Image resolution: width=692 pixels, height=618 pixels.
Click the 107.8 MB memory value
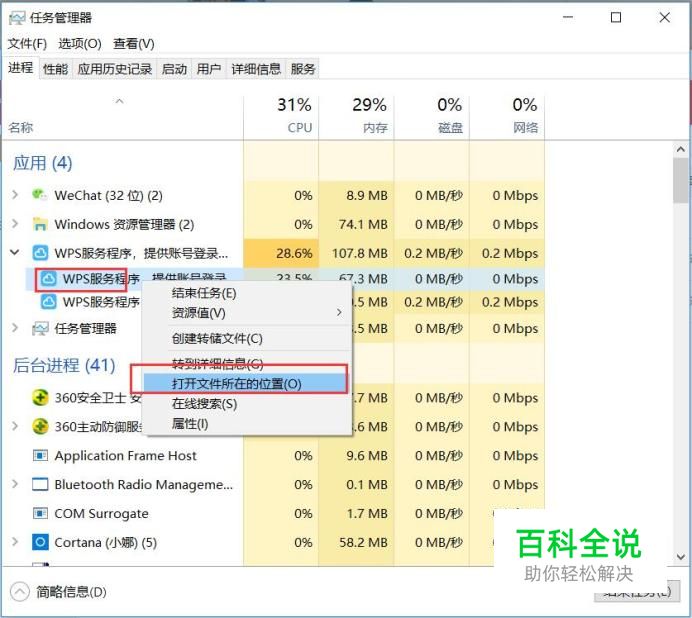click(360, 253)
